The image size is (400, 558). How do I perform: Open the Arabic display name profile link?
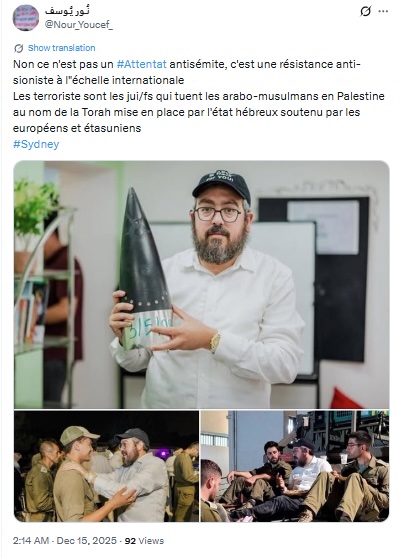click(67, 11)
